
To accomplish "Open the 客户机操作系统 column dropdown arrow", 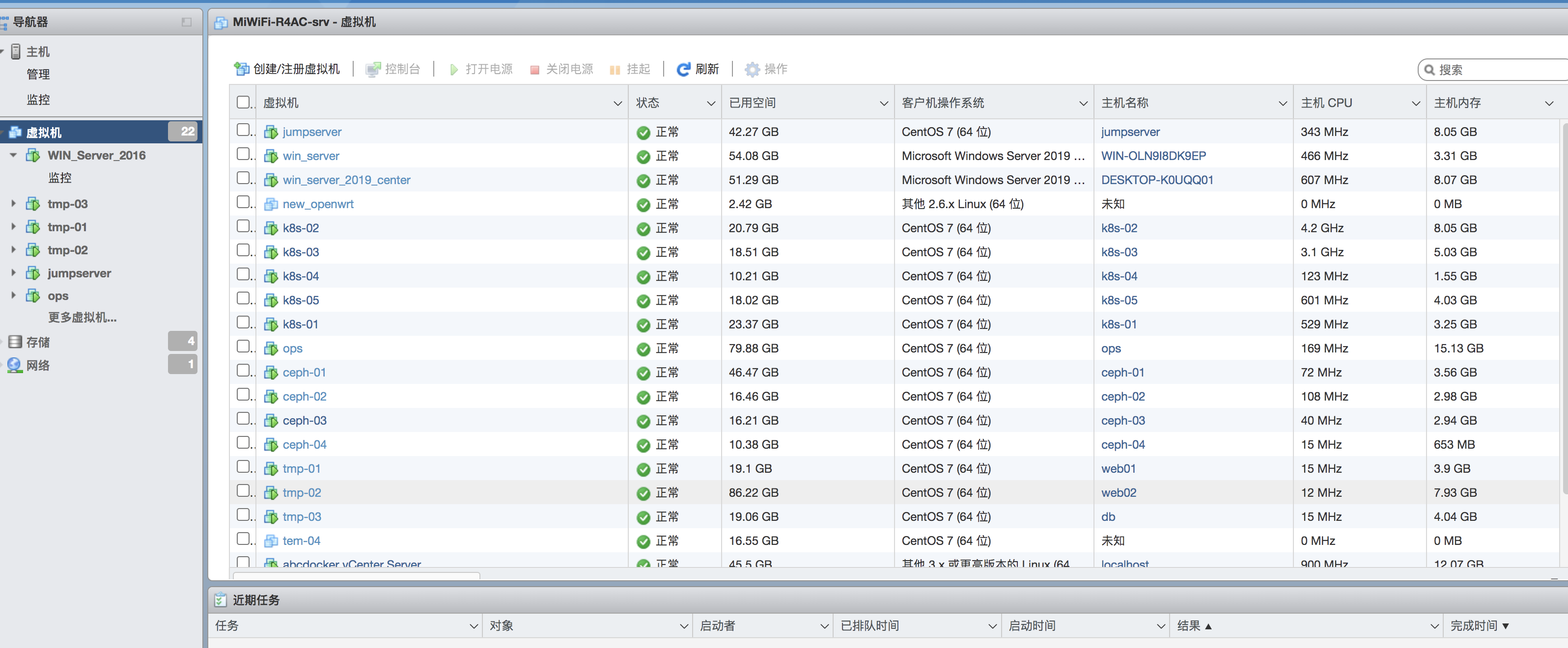I will click(x=1083, y=104).
